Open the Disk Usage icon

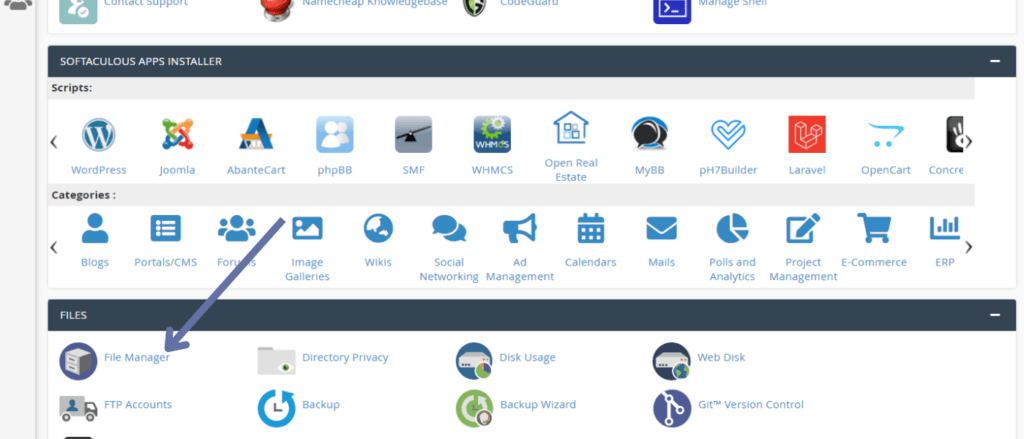pyautogui.click(x=474, y=361)
